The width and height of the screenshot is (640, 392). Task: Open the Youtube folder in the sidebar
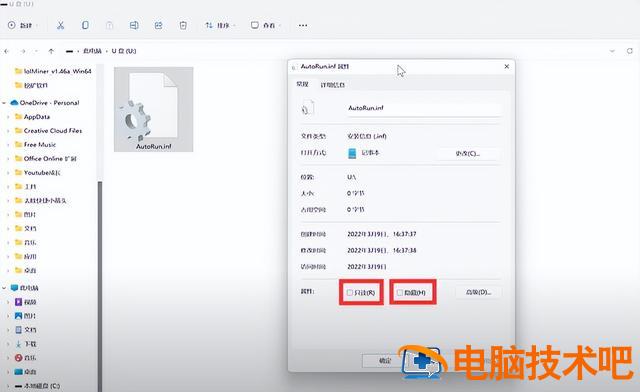tap(38, 173)
